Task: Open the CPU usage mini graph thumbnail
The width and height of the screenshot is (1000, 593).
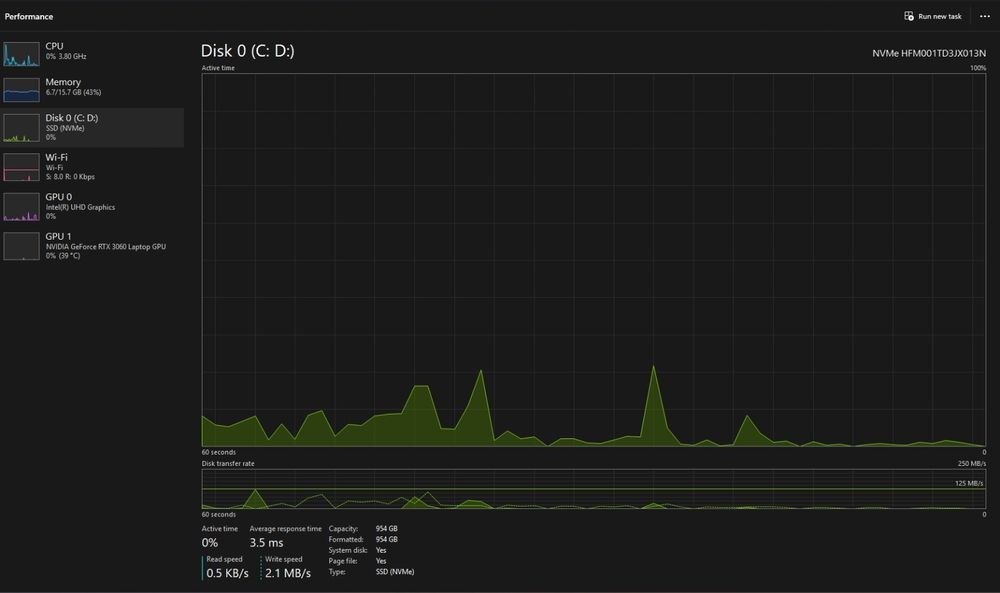Action: tap(21, 54)
